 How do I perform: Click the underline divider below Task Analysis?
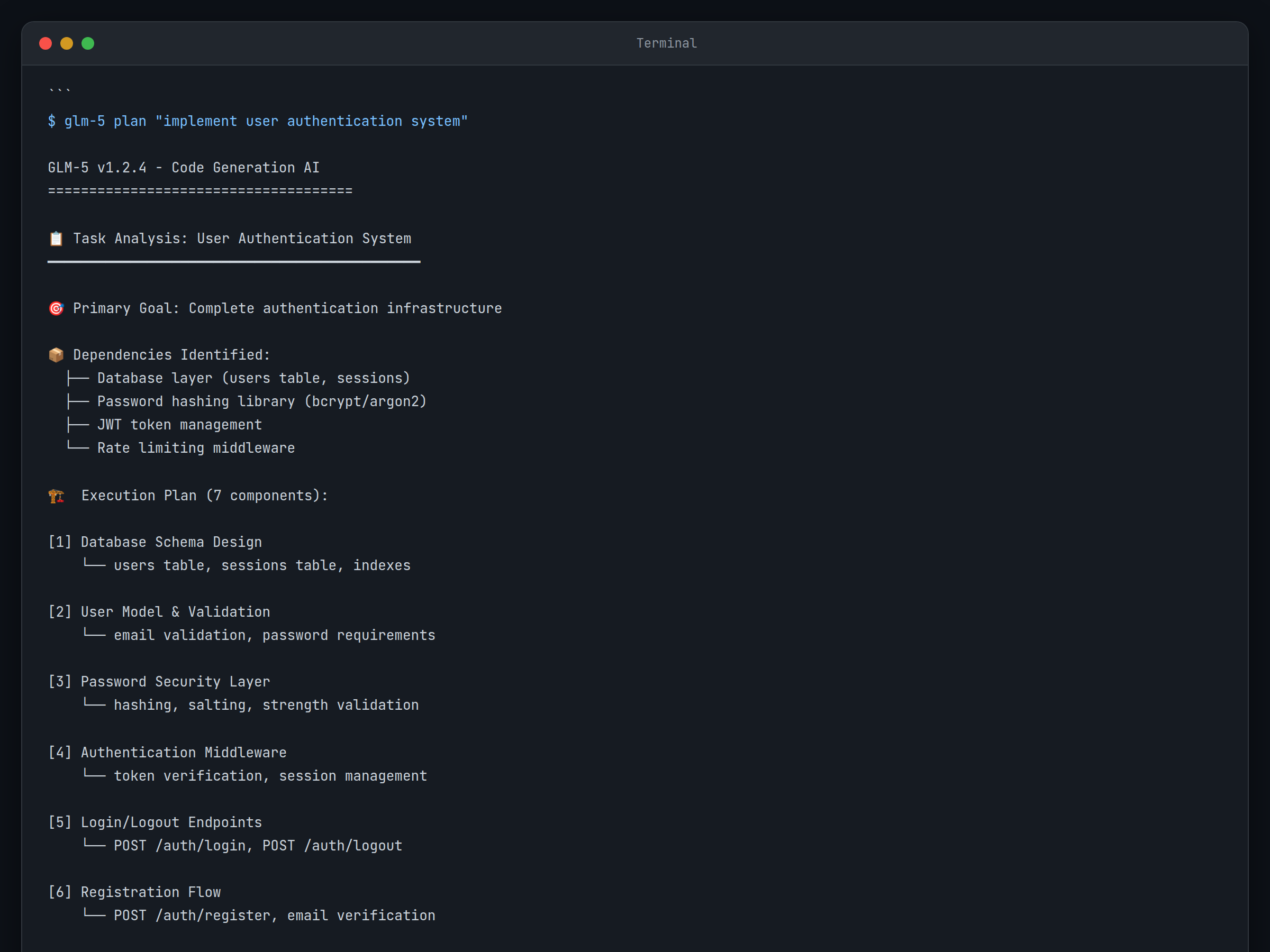[234, 262]
